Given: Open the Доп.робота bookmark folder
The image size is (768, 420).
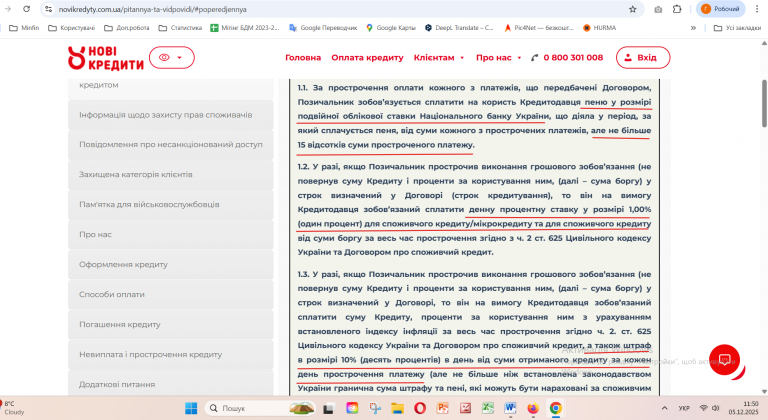Looking at the screenshot, I should [127, 28].
